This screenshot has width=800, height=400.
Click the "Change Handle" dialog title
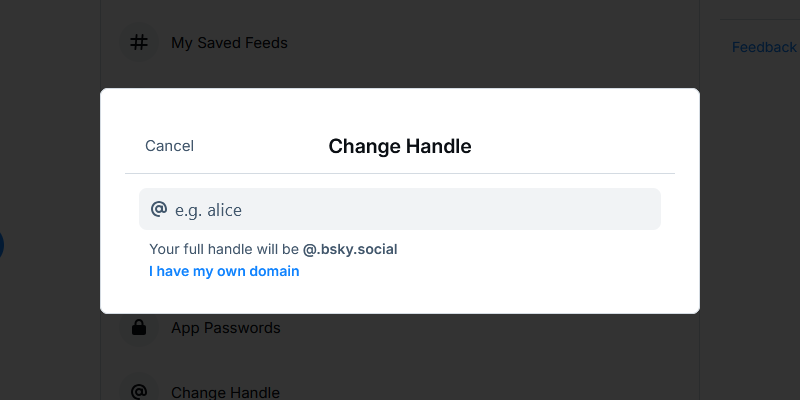point(400,146)
